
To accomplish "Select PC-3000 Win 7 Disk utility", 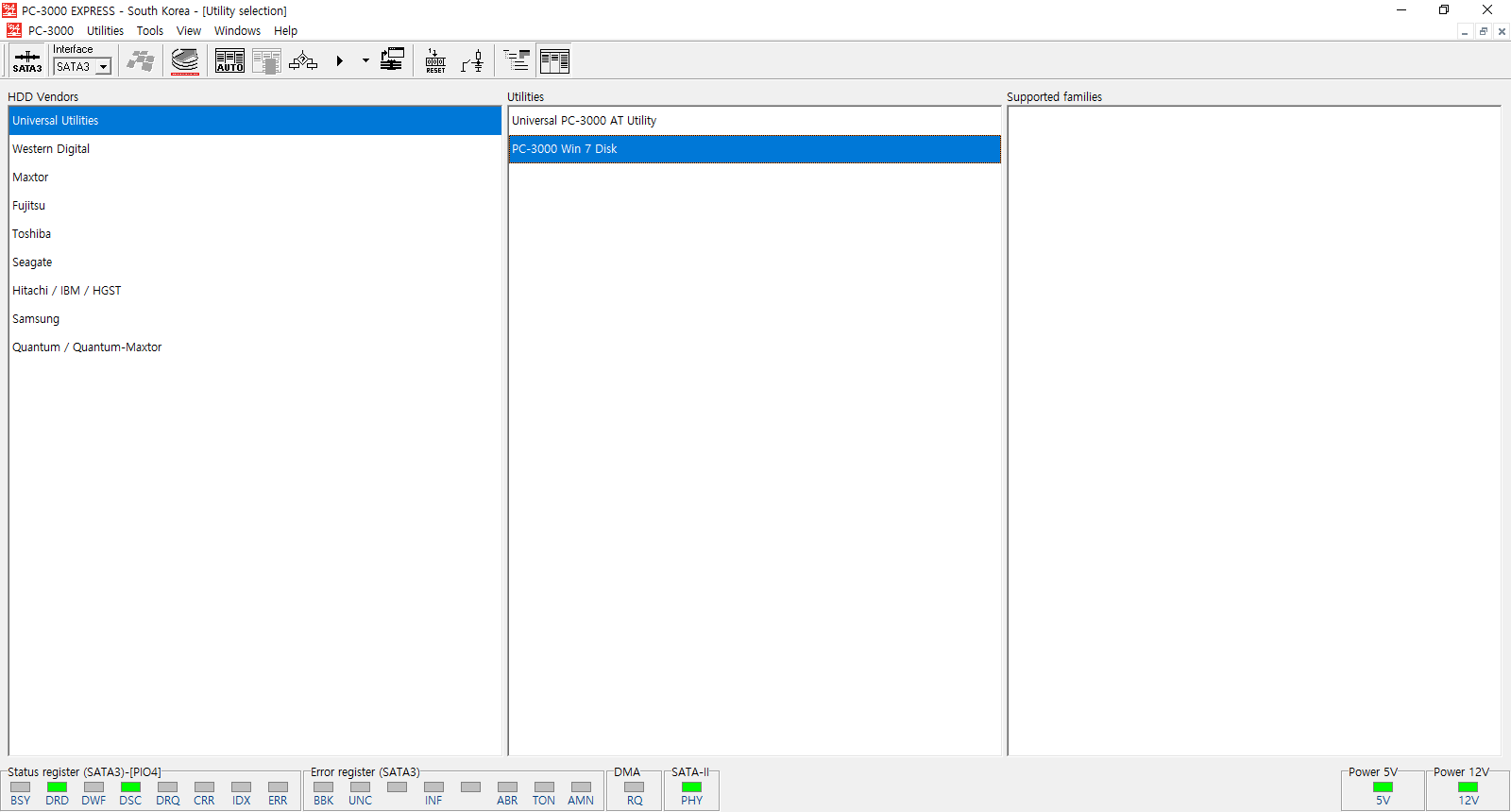I will click(x=755, y=149).
